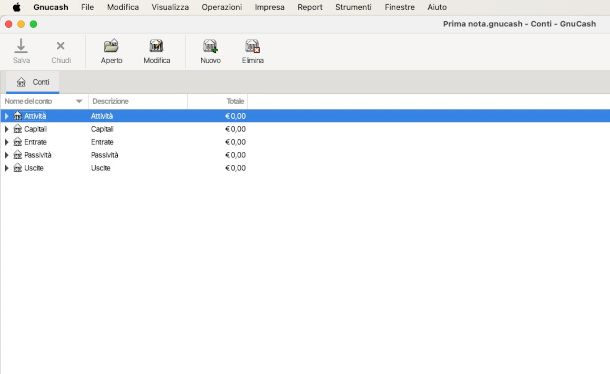
Task: Open the Gnucash application menu
Action: pyautogui.click(x=51, y=7)
